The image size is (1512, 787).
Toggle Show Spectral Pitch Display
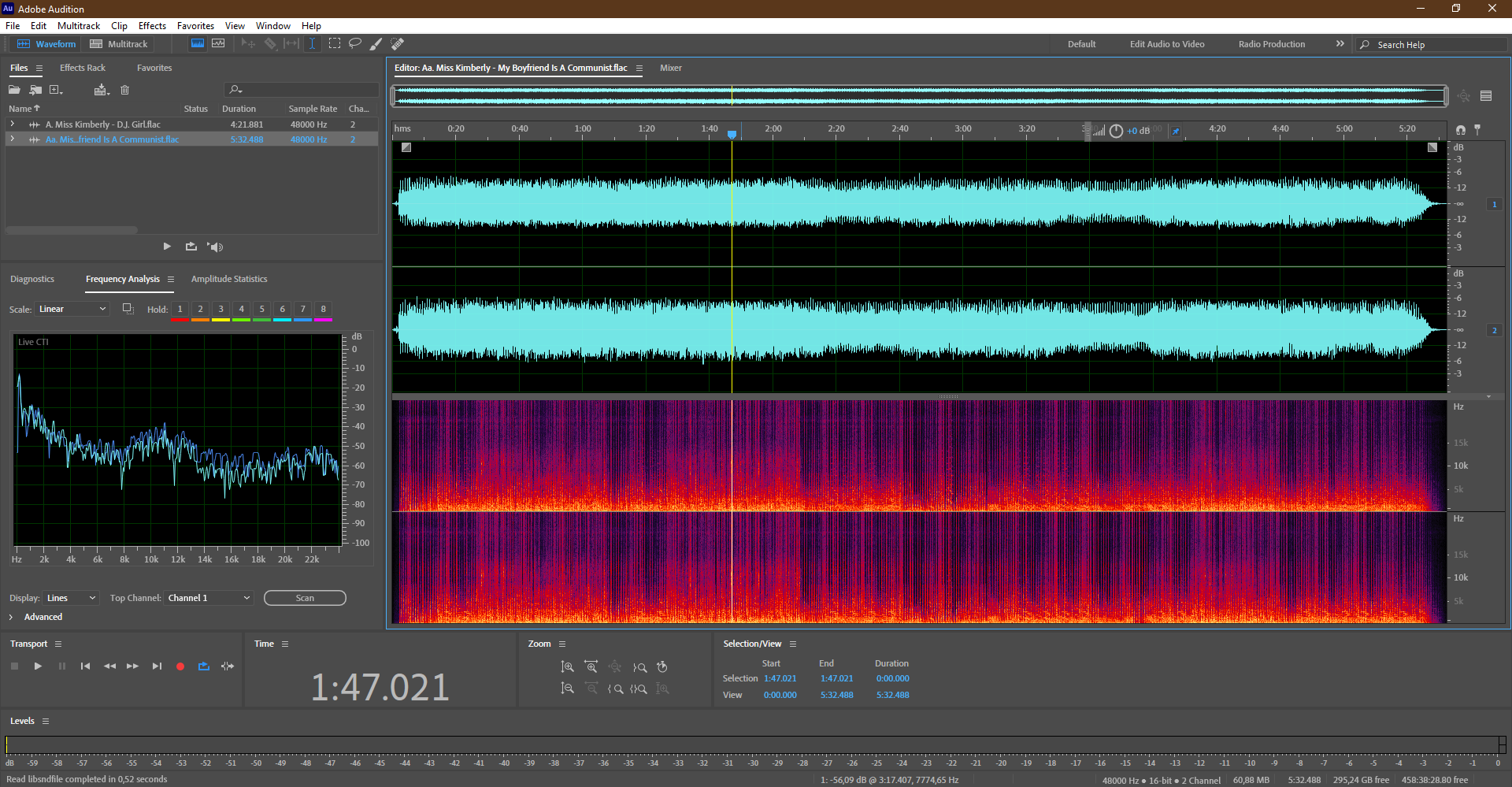(x=218, y=44)
